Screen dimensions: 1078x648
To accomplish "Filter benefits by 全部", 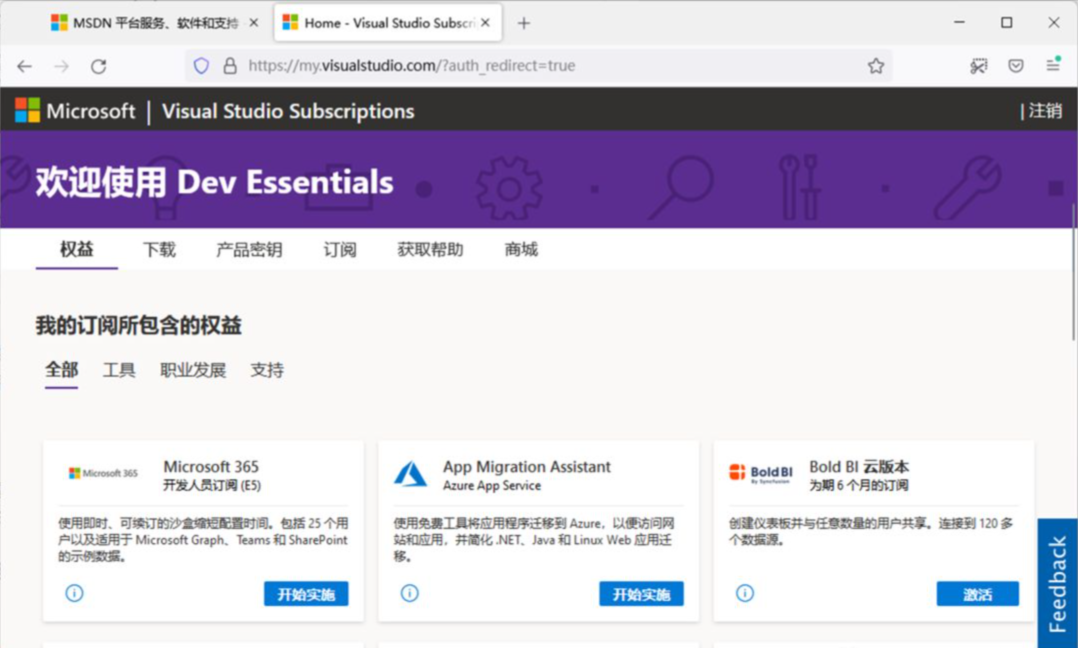I will [x=61, y=370].
